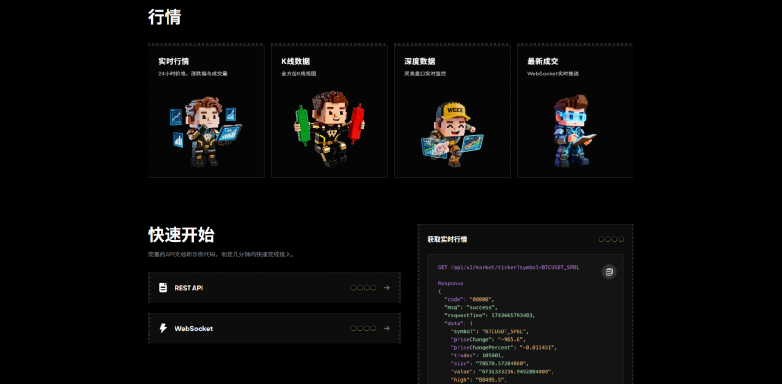Click the 实时行情 character illustration

(205, 132)
